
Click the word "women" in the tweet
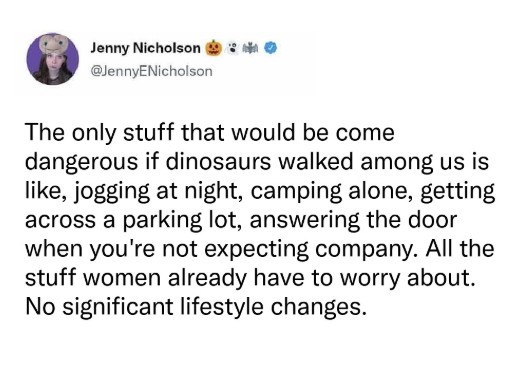122,278
